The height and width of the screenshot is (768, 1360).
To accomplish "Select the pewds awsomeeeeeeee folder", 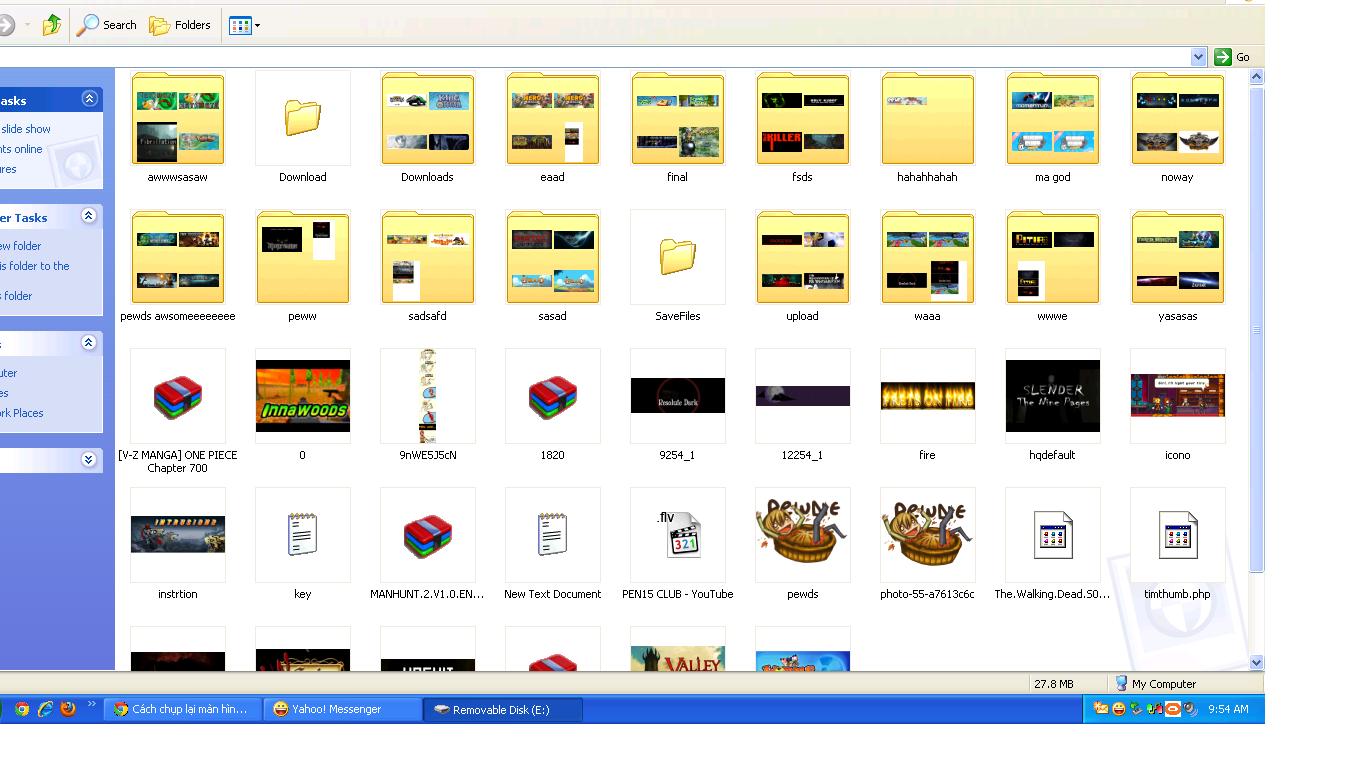I will tap(178, 267).
